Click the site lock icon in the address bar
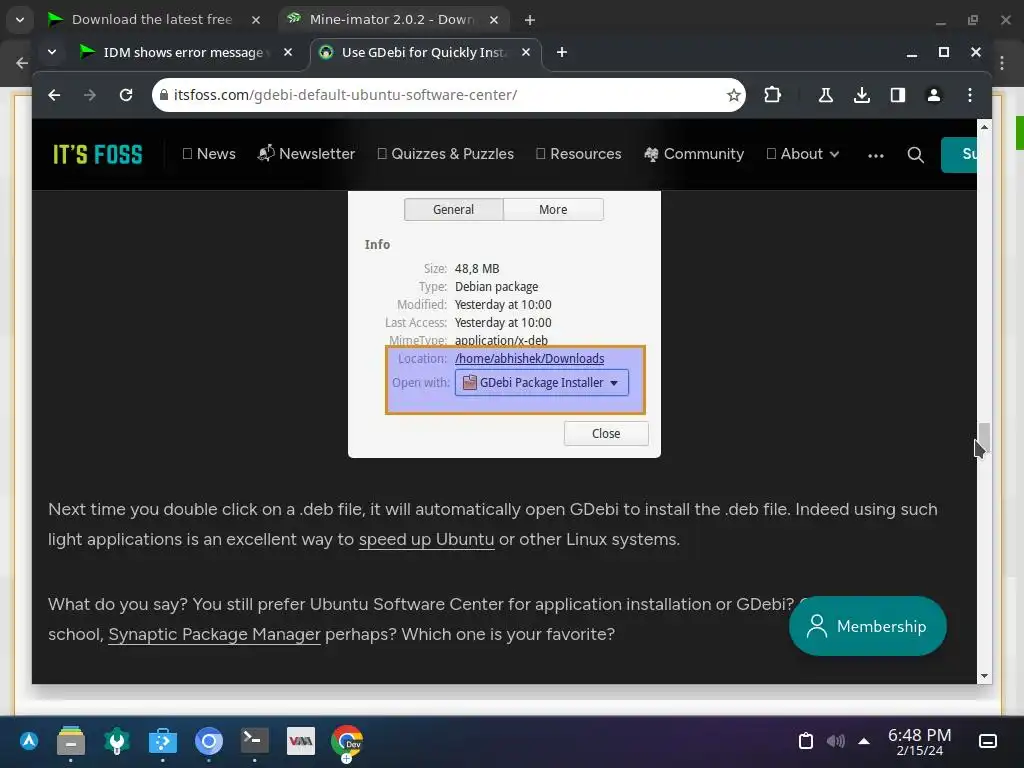The image size is (1024, 768). point(164,95)
